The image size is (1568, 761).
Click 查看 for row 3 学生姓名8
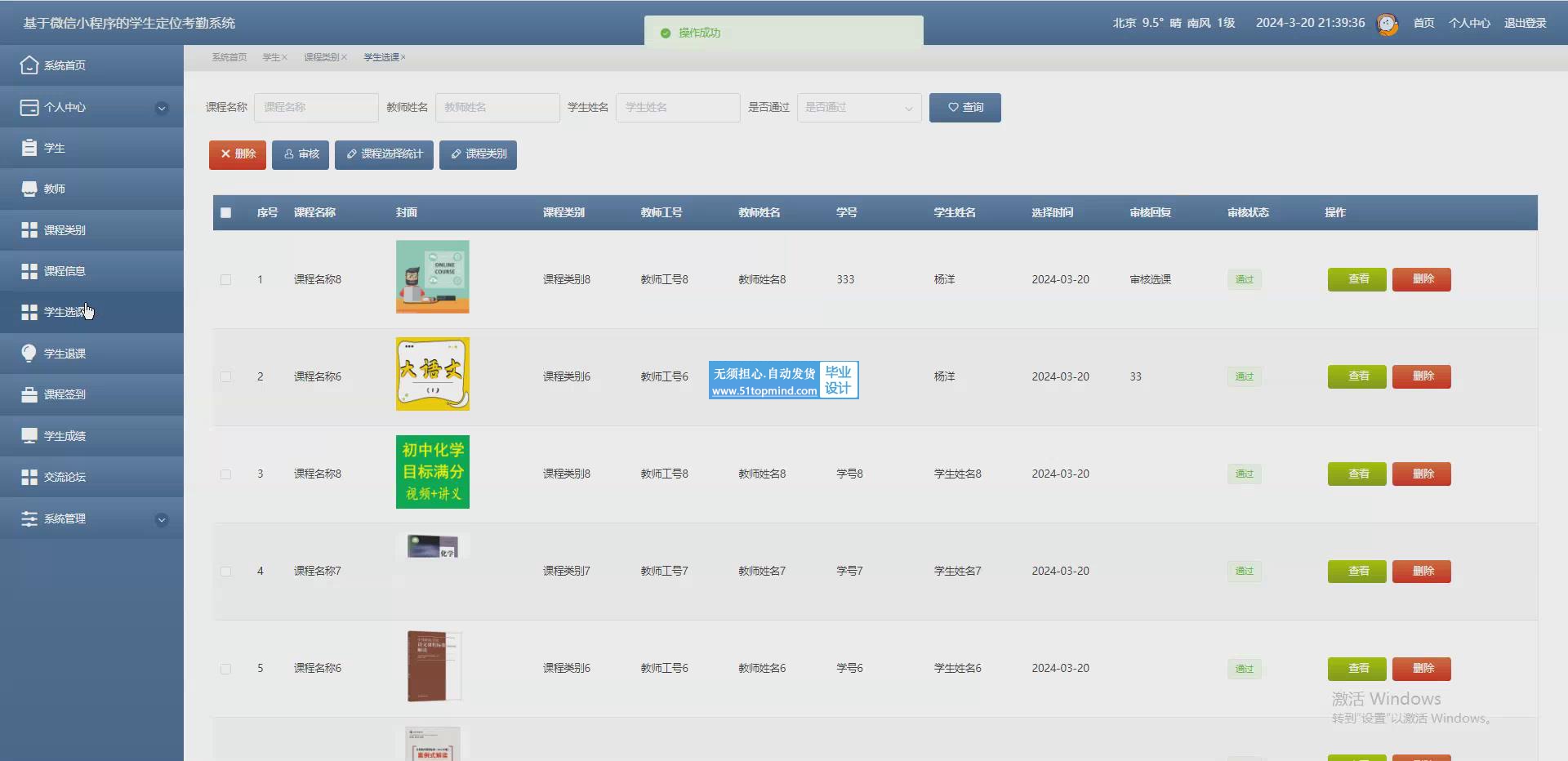pyautogui.click(x=1357, y=474)
